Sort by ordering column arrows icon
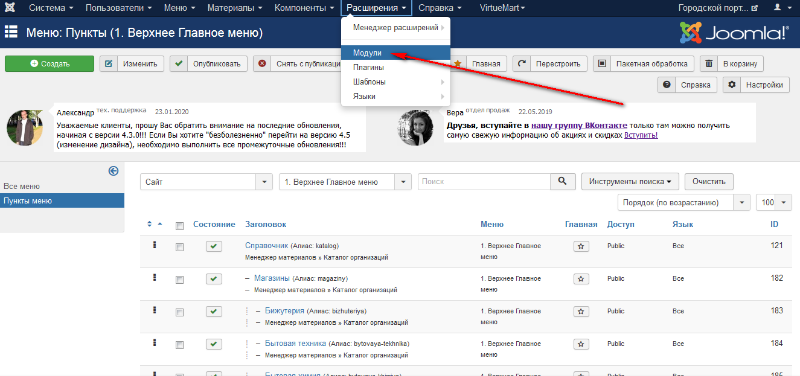 tap(155, 224)
